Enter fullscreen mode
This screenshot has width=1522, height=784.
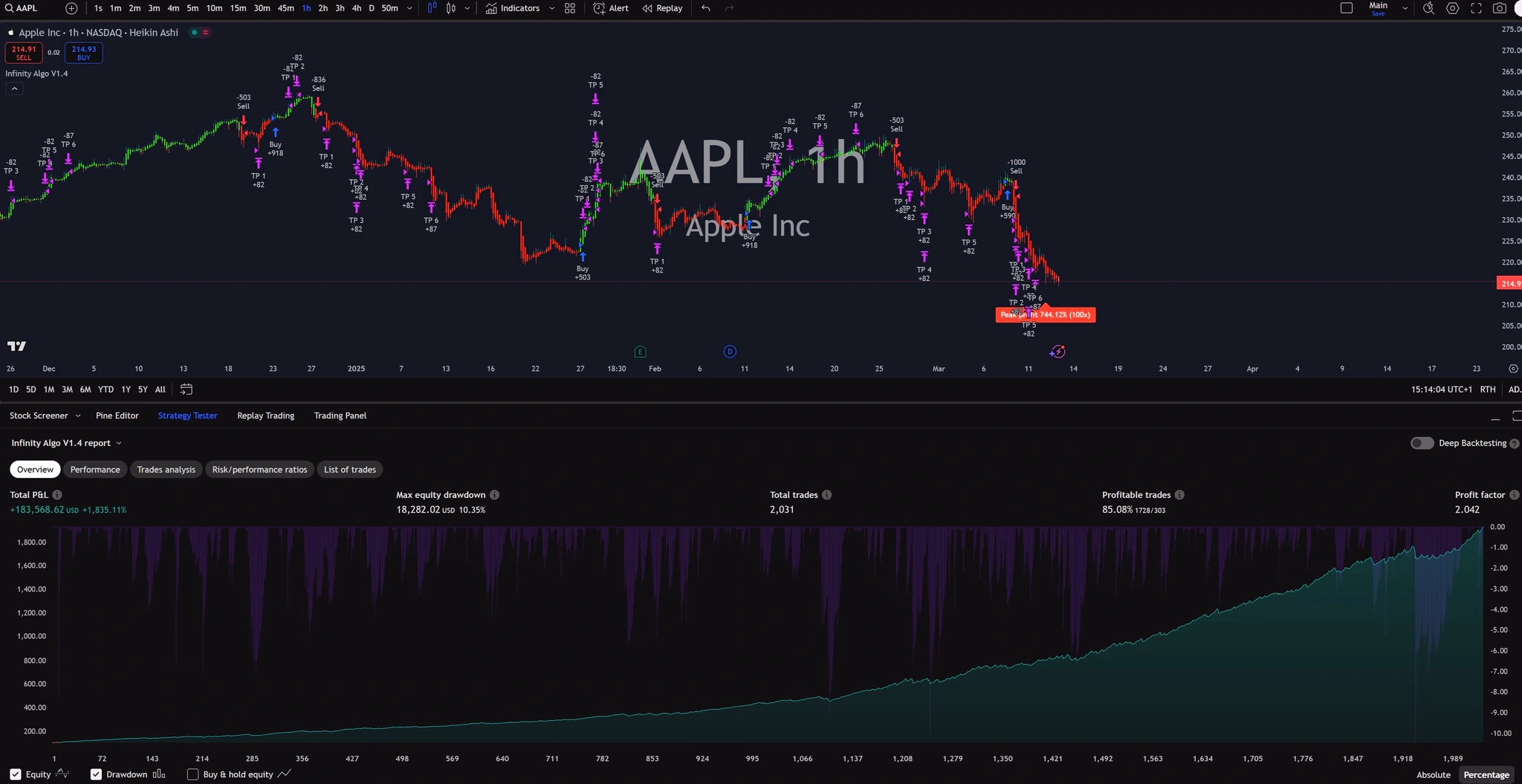(1476, 8)
